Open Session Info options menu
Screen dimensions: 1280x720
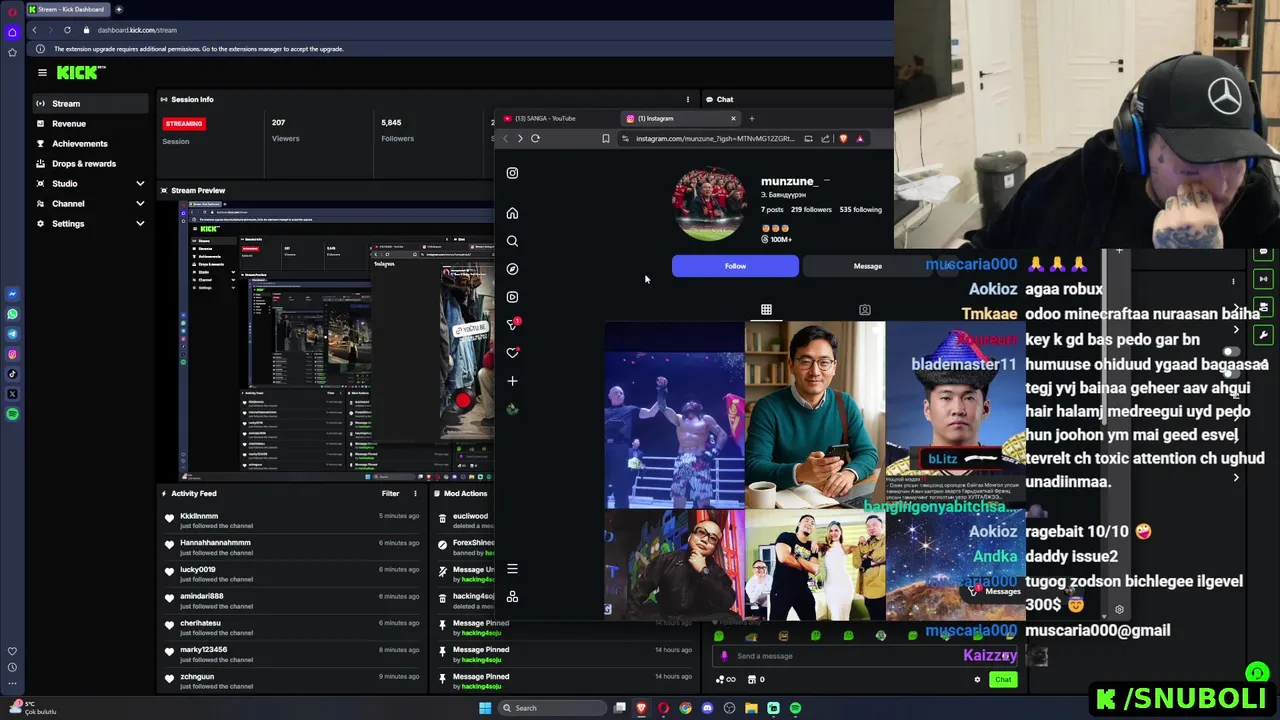pos(687,99)
